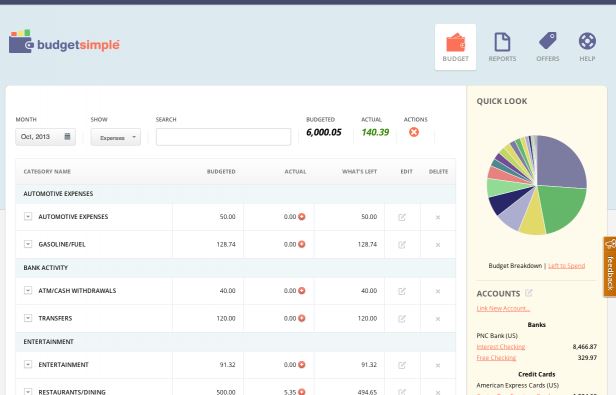Click the Budget Breakdown label

pos(515,266)
